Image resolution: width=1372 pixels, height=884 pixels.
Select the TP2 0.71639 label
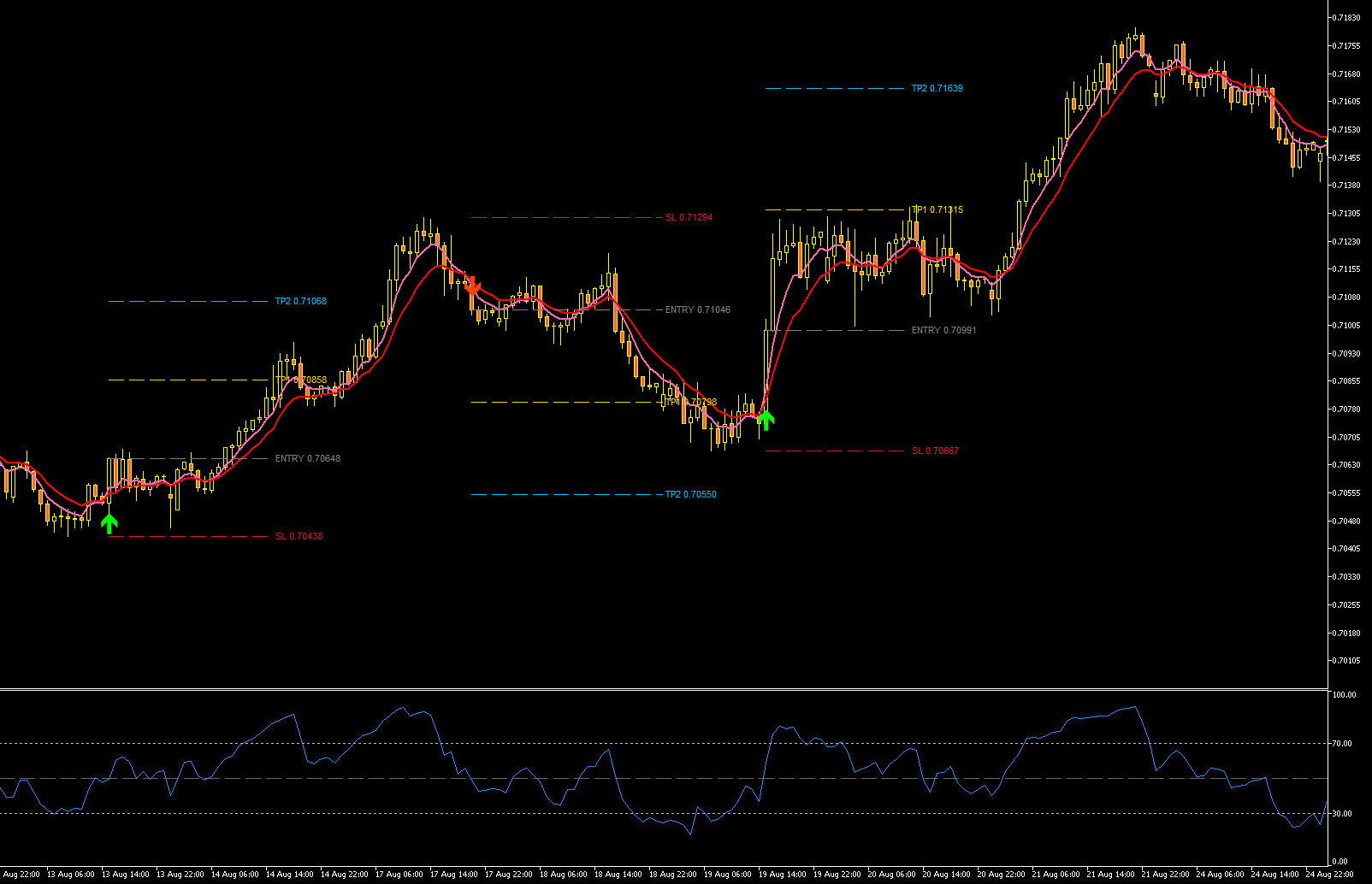click(x=937, y=88)
